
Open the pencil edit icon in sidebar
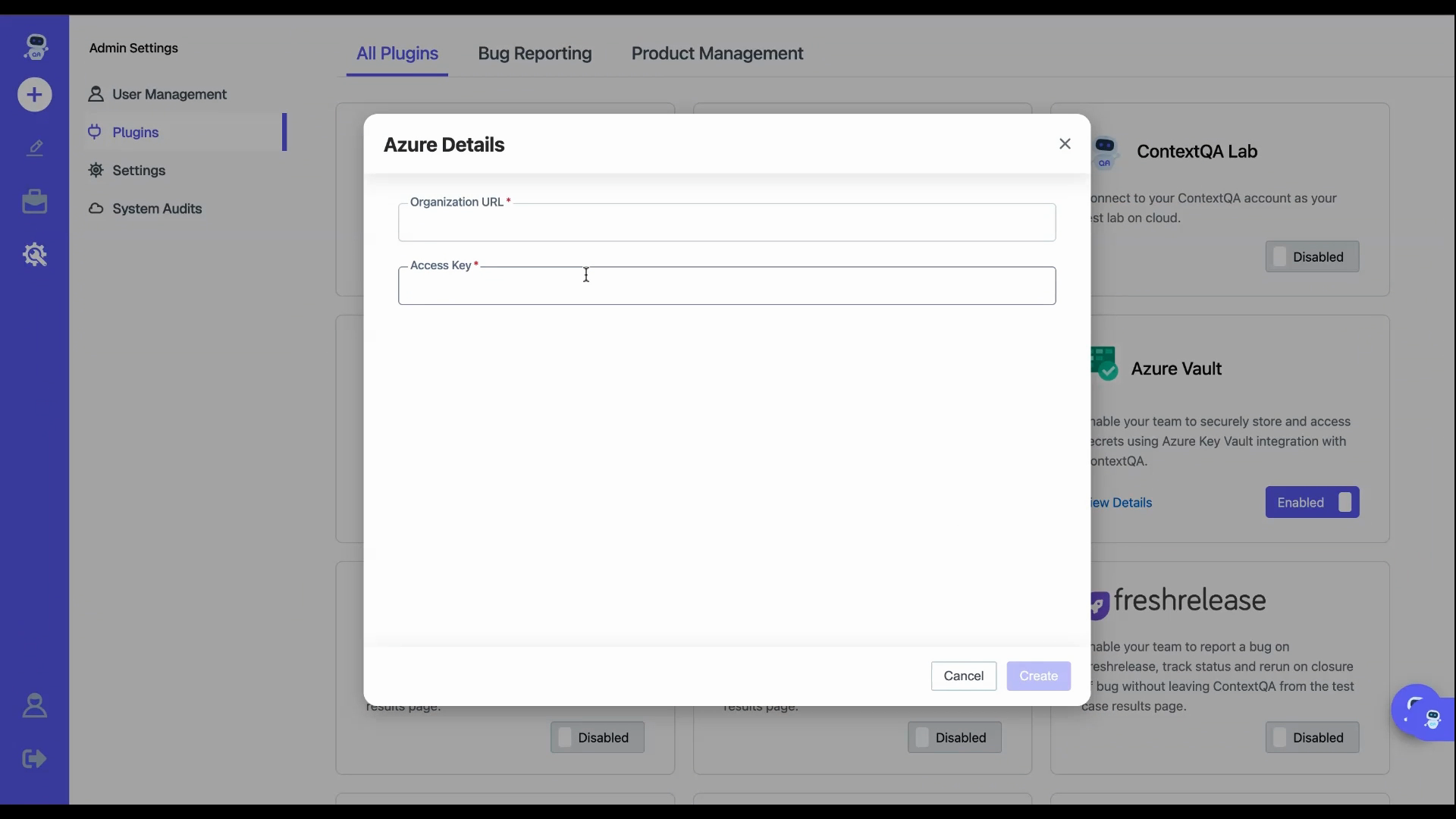[x=35, y=148]
